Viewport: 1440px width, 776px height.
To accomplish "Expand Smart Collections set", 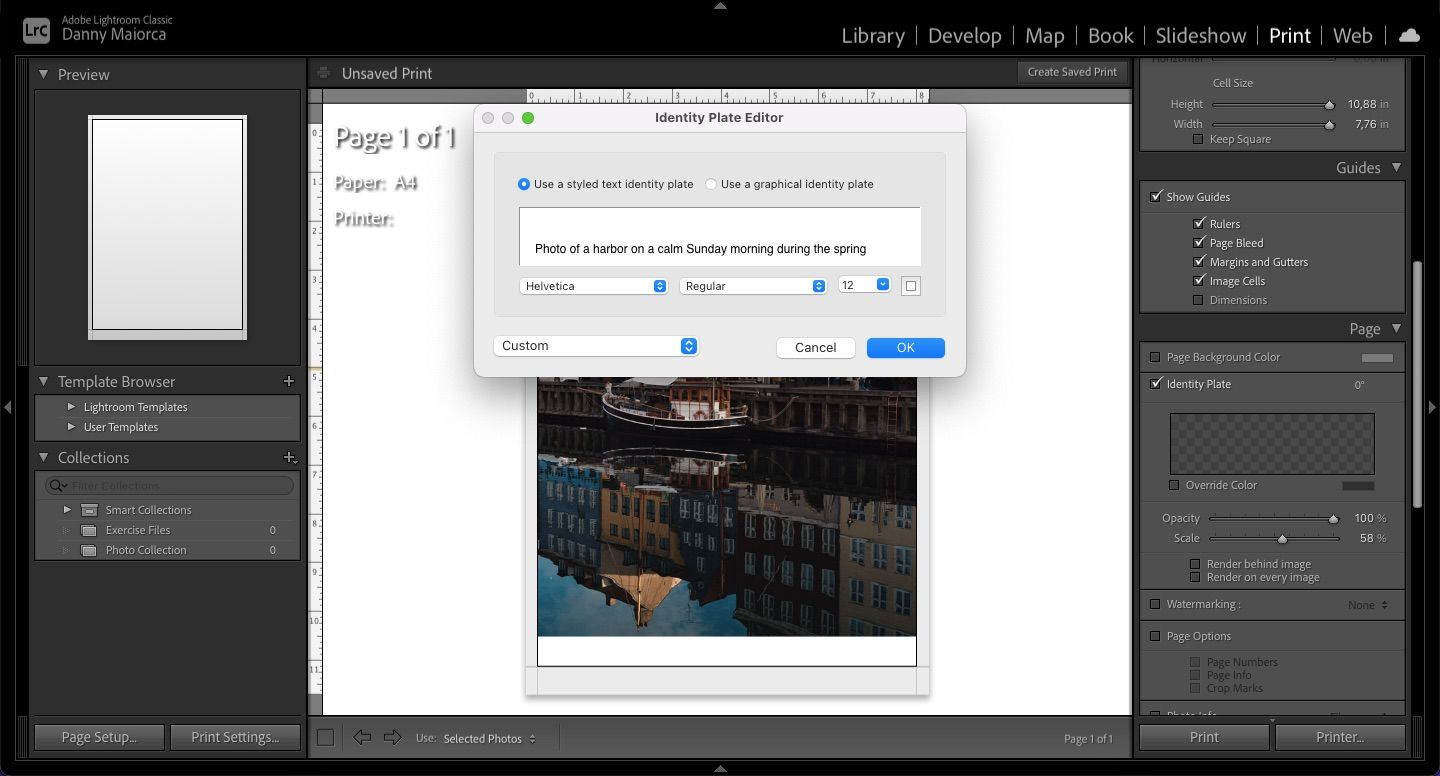I will pos(67,510).
